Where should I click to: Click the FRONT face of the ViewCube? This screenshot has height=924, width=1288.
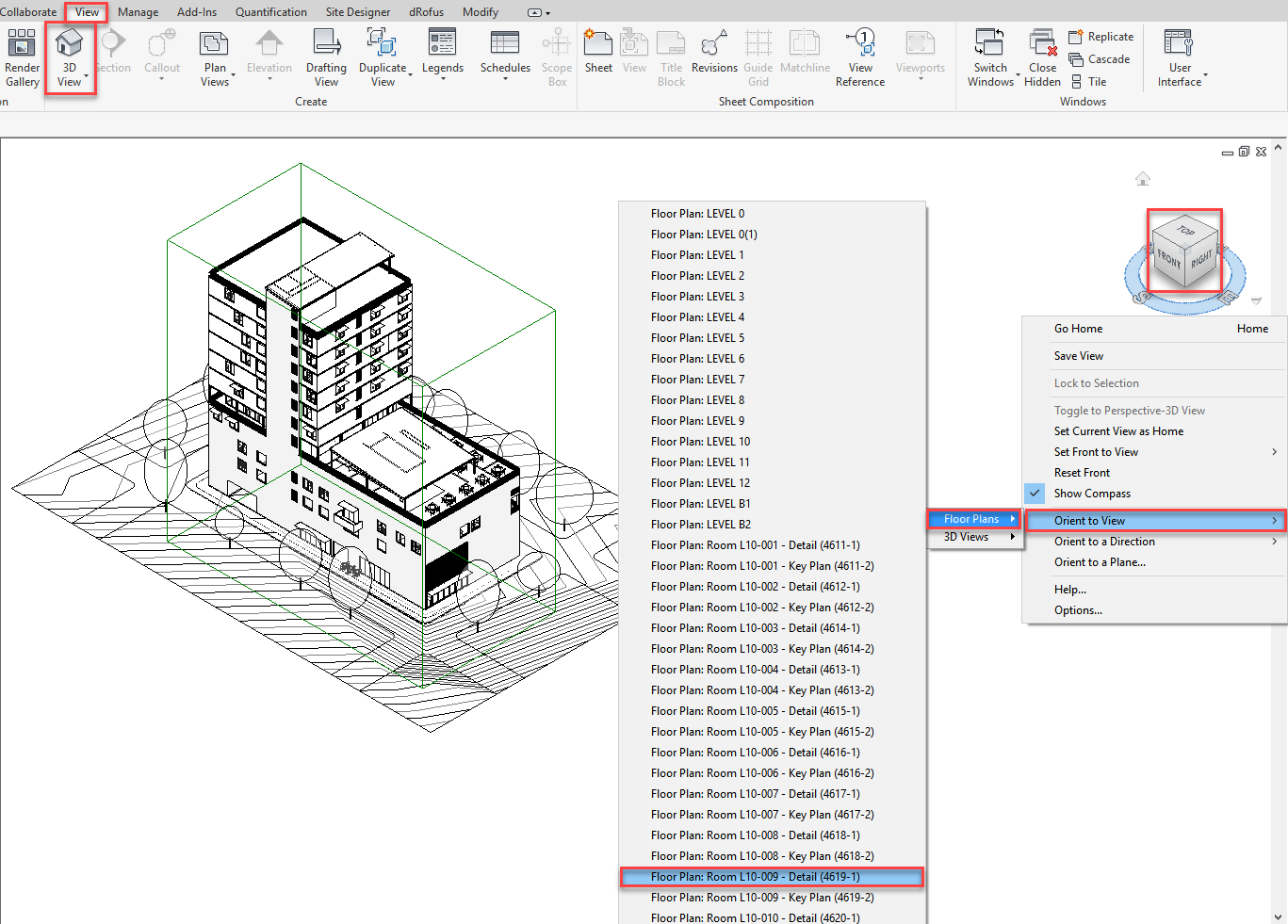(1168, 259)
